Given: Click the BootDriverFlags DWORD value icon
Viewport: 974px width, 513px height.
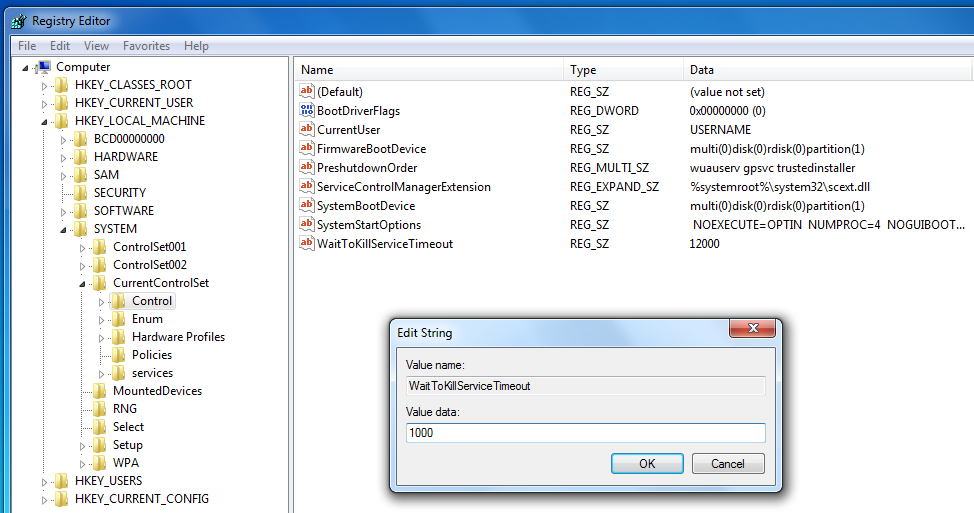Looking at the screenshot, I should coord(307,111).
